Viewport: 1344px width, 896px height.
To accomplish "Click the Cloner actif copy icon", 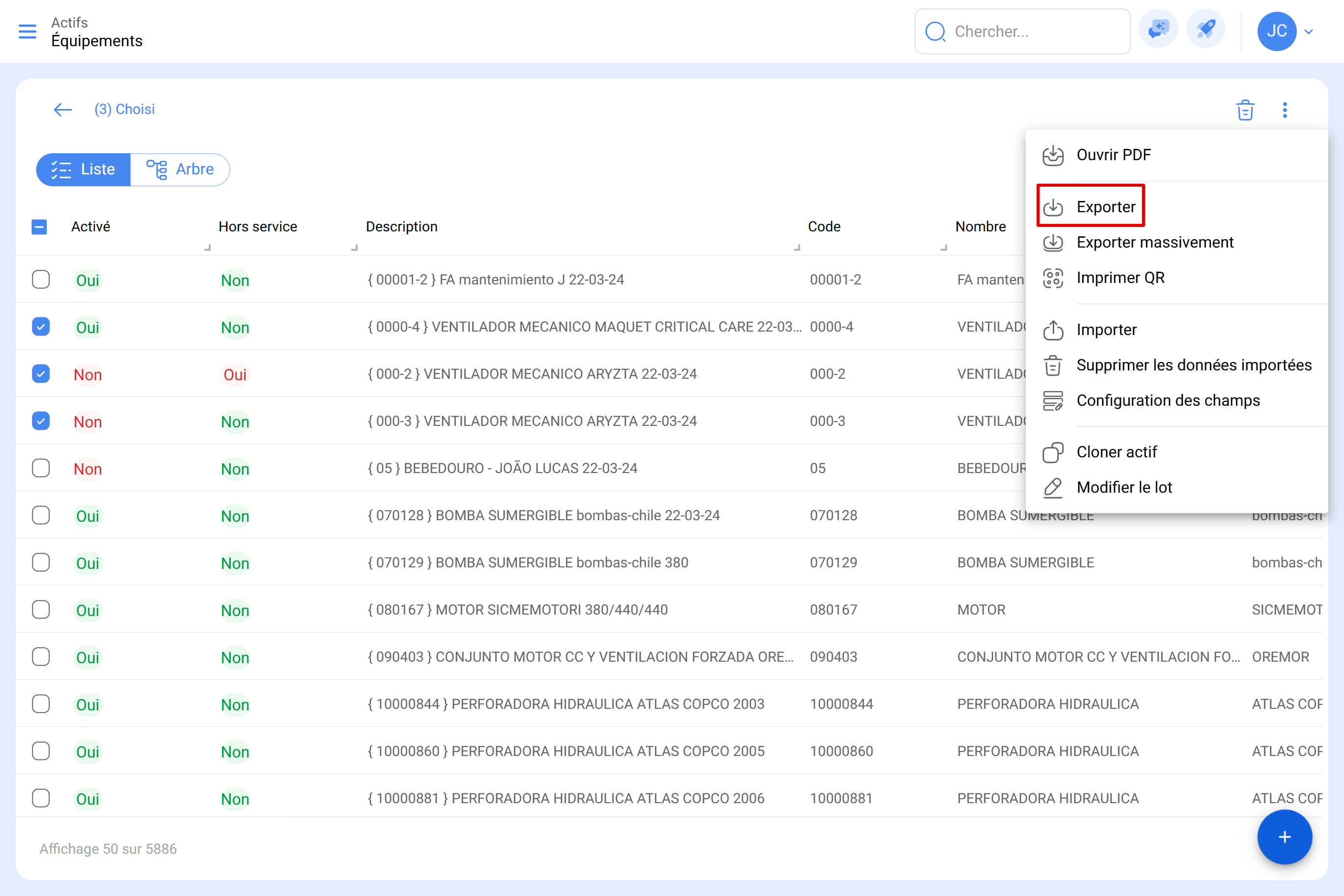I will click(x=1053, y=452).
